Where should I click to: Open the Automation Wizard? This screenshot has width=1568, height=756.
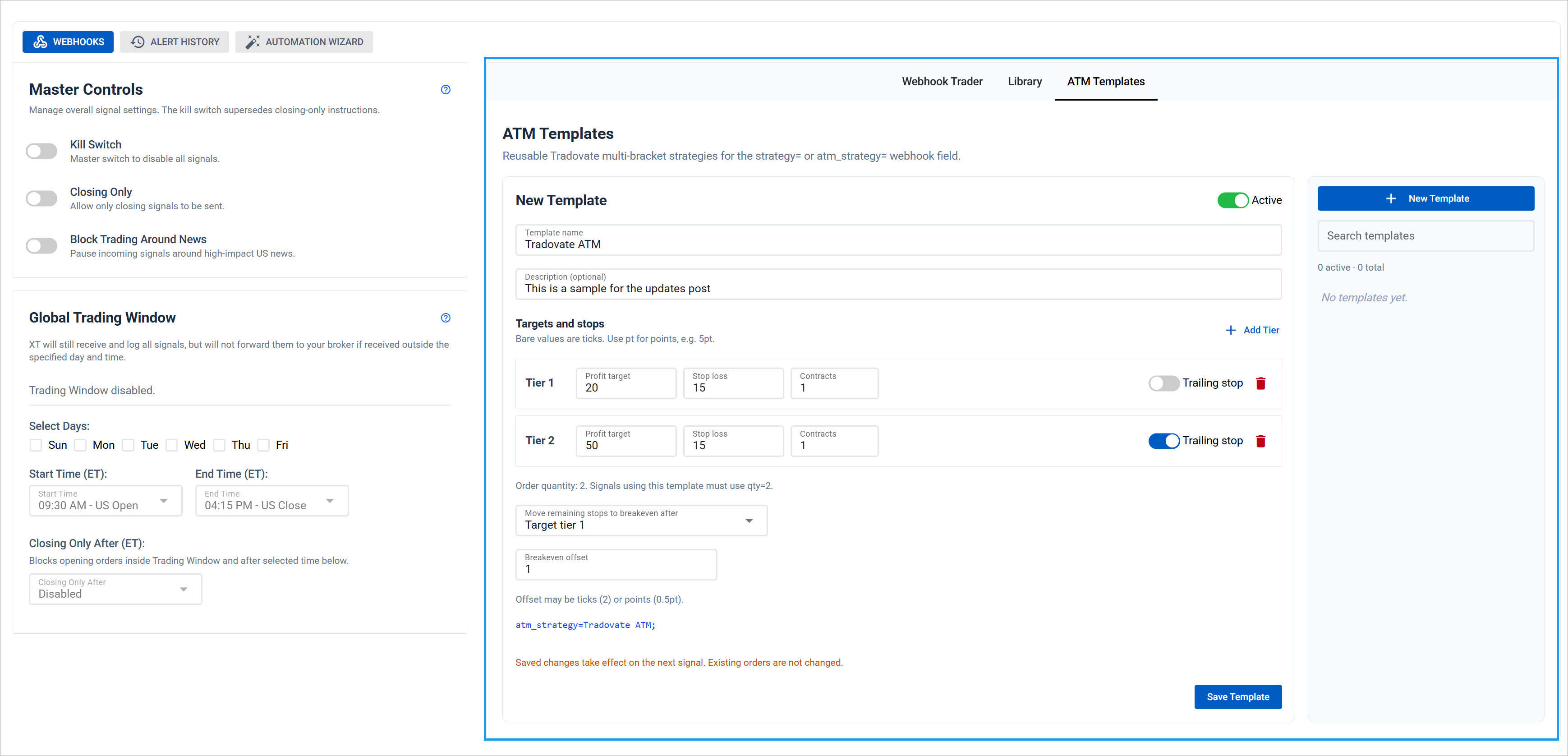tap(304, 42)
